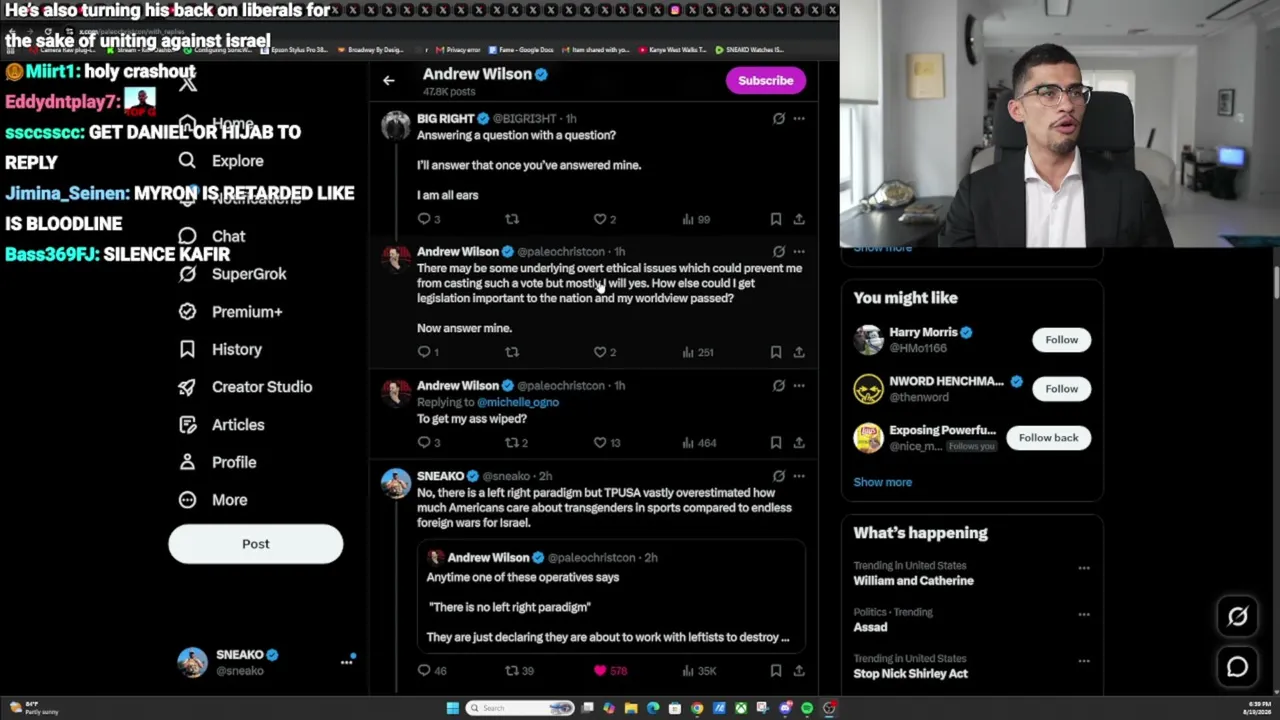The height and width of the screenshot is (720, 1280).
Task: Bookmark the reply to @michelle_ogno
Action: pyautogui.click(x=775, y=442)
